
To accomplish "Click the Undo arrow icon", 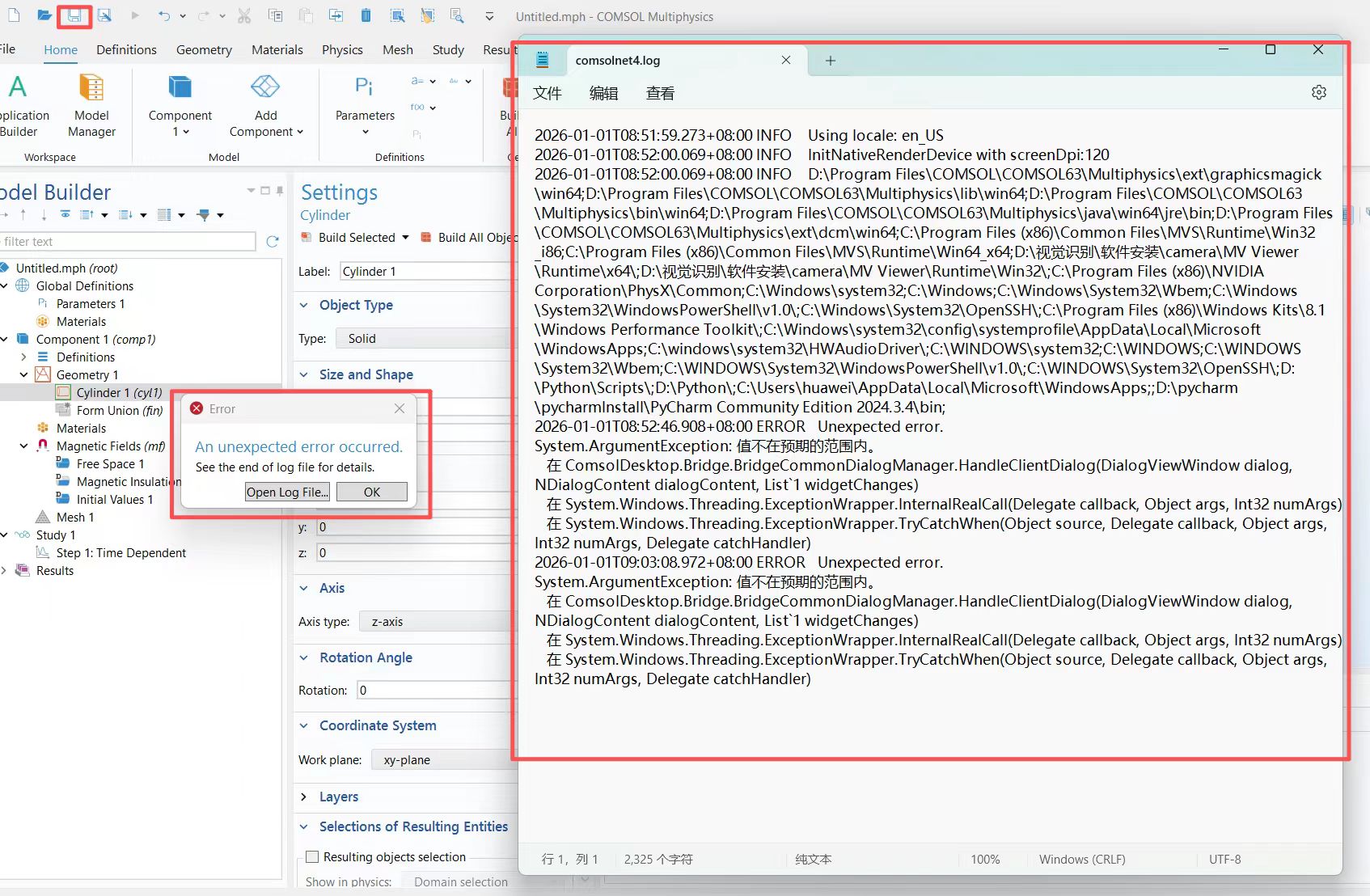I will click(164, 15).
